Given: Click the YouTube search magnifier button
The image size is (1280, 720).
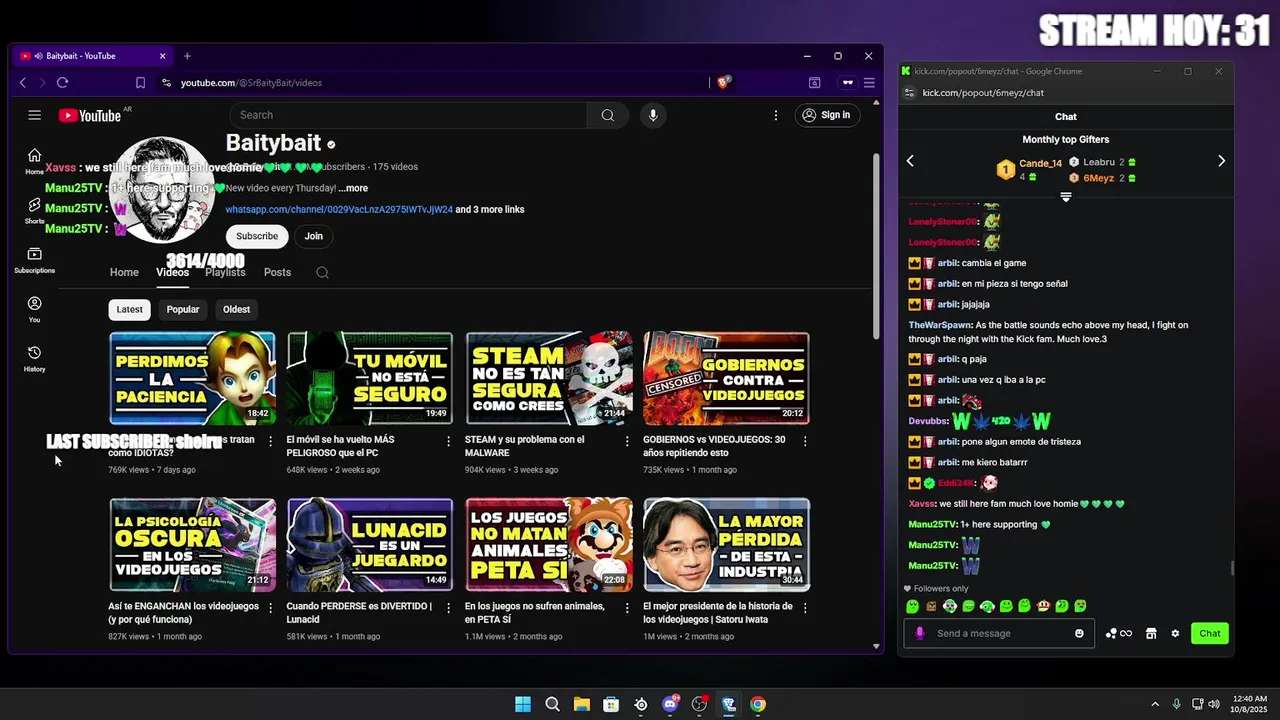Looking at the screenshot, I should coord(607,115).
